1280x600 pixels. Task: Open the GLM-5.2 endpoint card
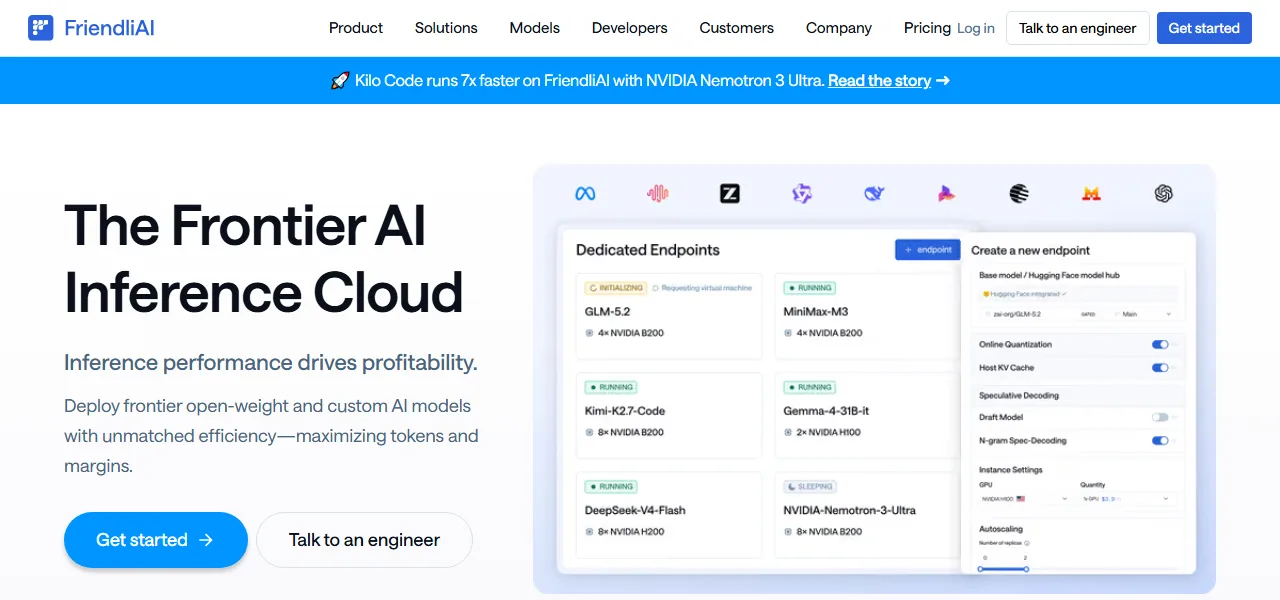coord(669,316)
